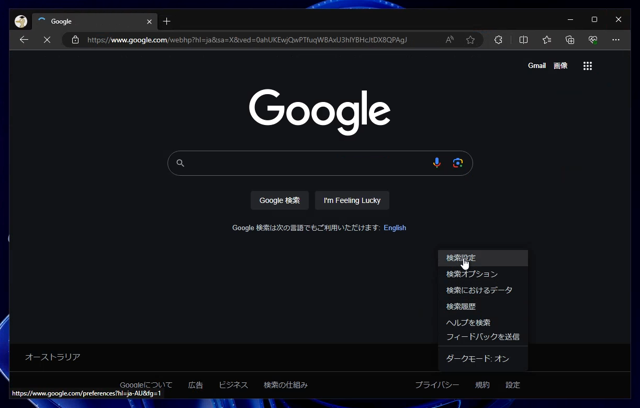This screenshot has height=408, width=640.
Task: Switch language to English
Action: [395, 228]
